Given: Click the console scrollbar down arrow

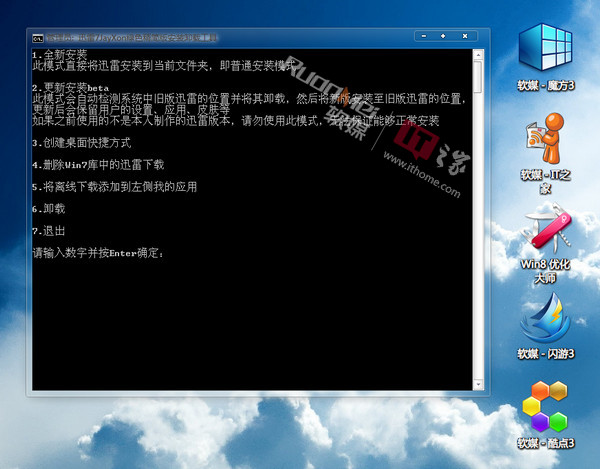Looking at the screenshot, I should pyautogui.click(x=478, y=384).
